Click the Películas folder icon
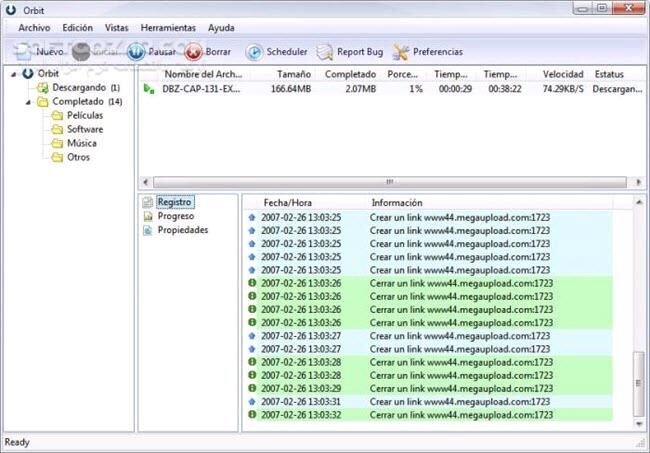The height and width of the screenshot is (453, 650). [x=57, y=116]
